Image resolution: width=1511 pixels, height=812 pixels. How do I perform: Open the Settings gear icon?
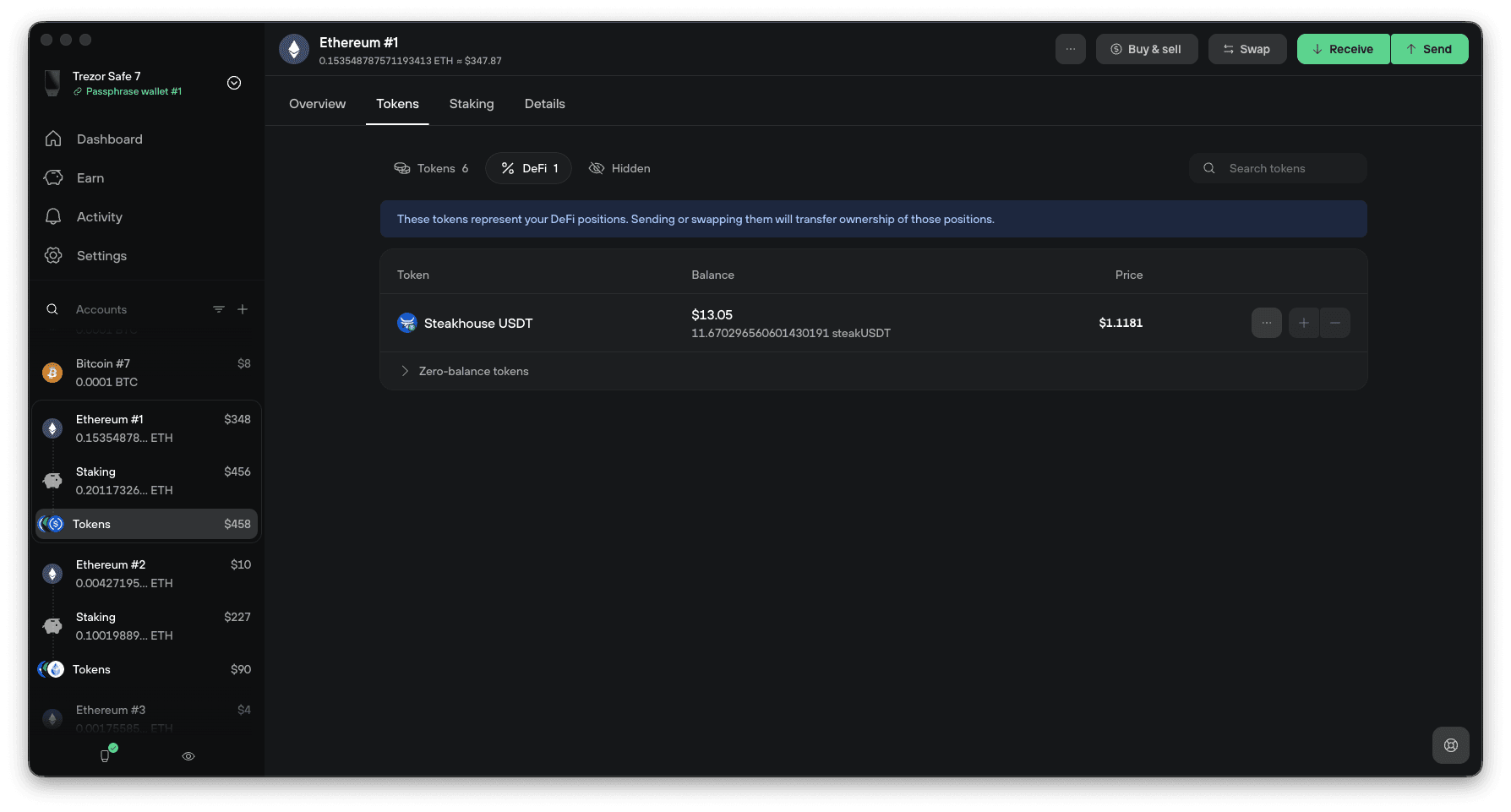click(x=53, y=255)
